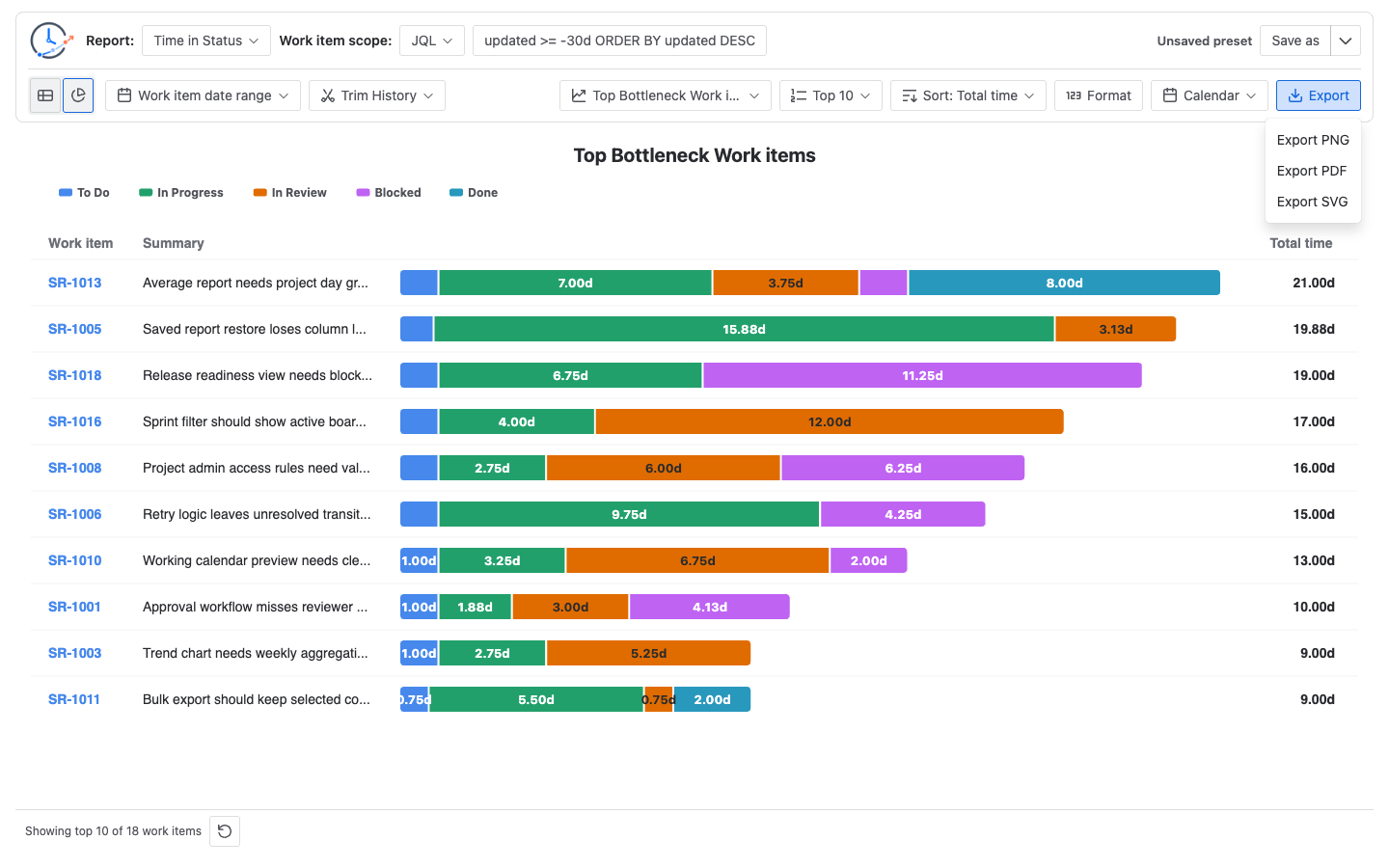Open the JQL scope dropdown

[x=432, y=41]
